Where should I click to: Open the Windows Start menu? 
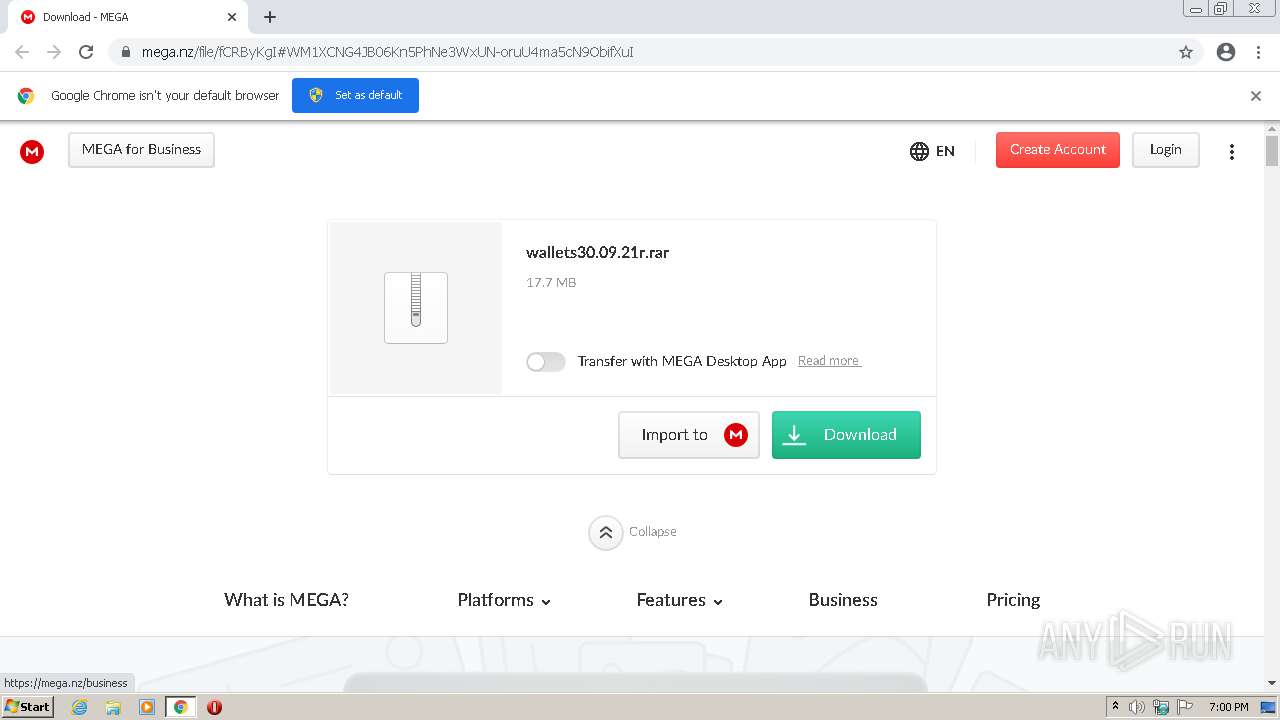click(x=28, y=707)
